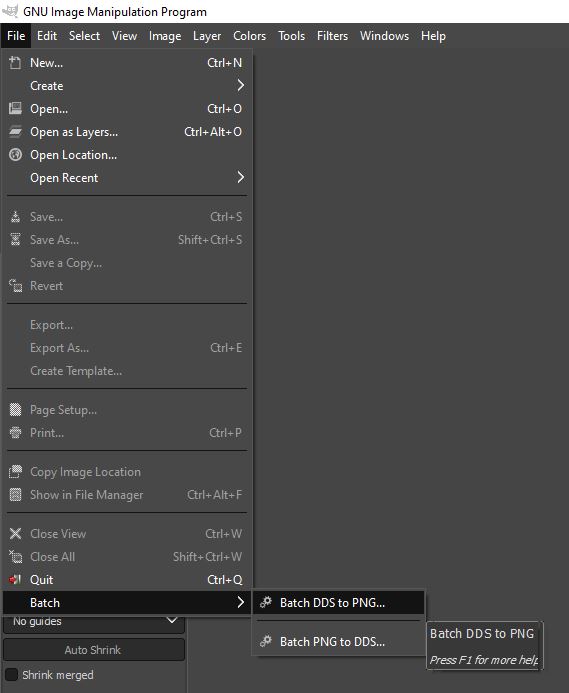Open the Windows menu
The image size is (569, 693).
384,36
